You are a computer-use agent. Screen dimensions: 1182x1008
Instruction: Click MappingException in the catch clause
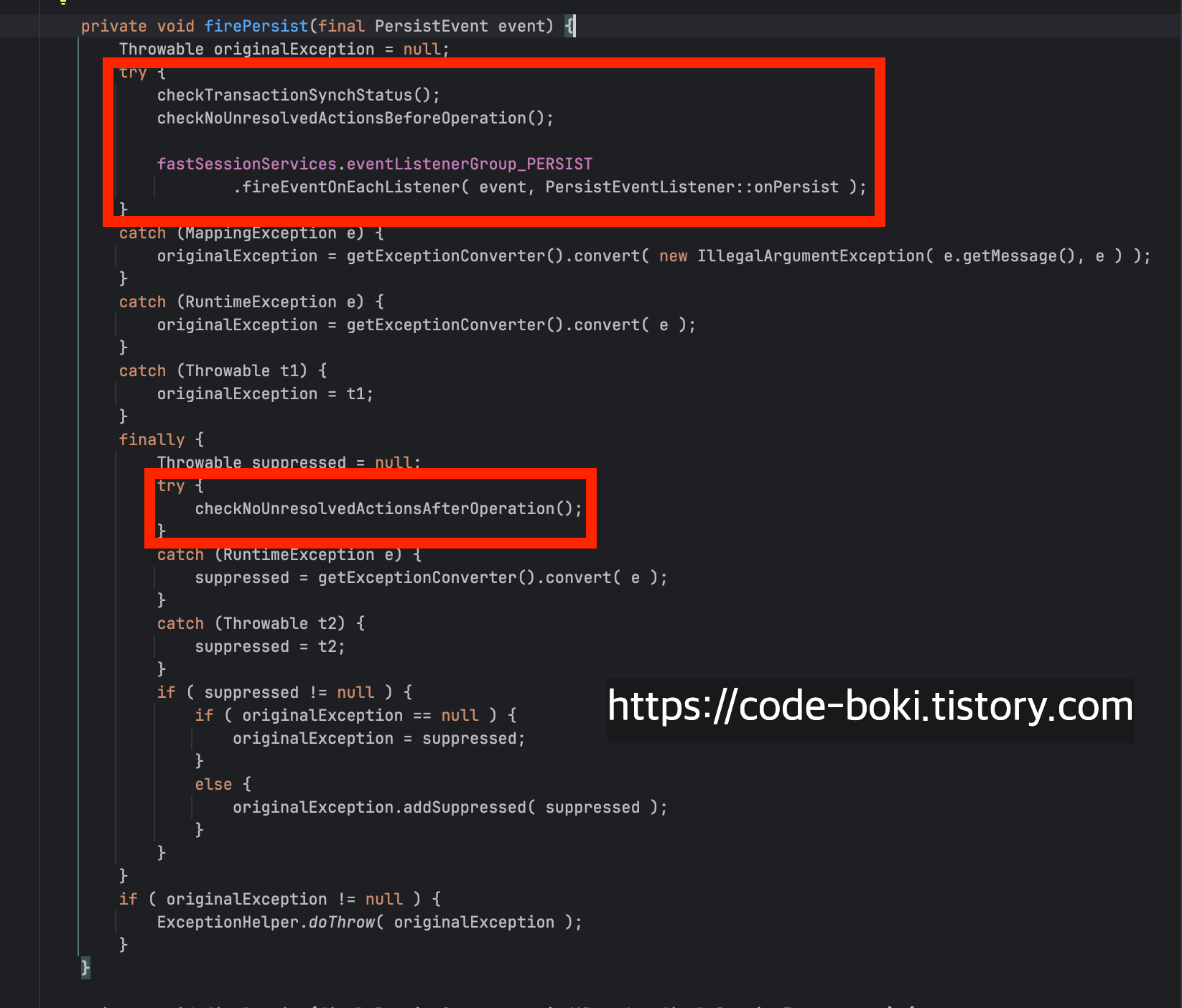(x=261, y=233)
